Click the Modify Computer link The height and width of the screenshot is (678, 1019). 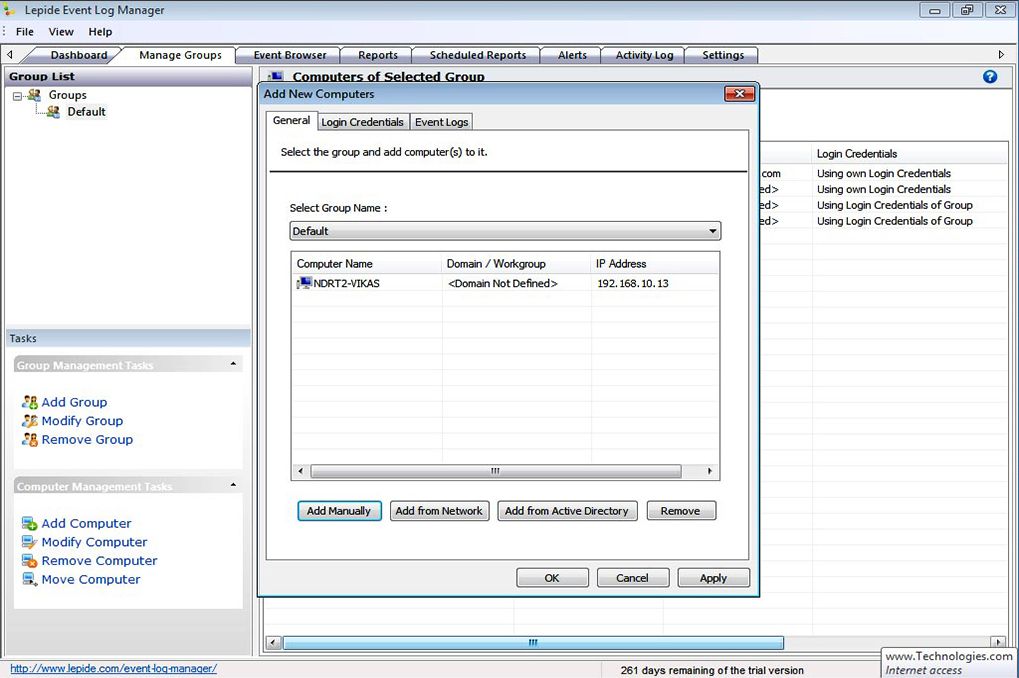coord(94,542)
